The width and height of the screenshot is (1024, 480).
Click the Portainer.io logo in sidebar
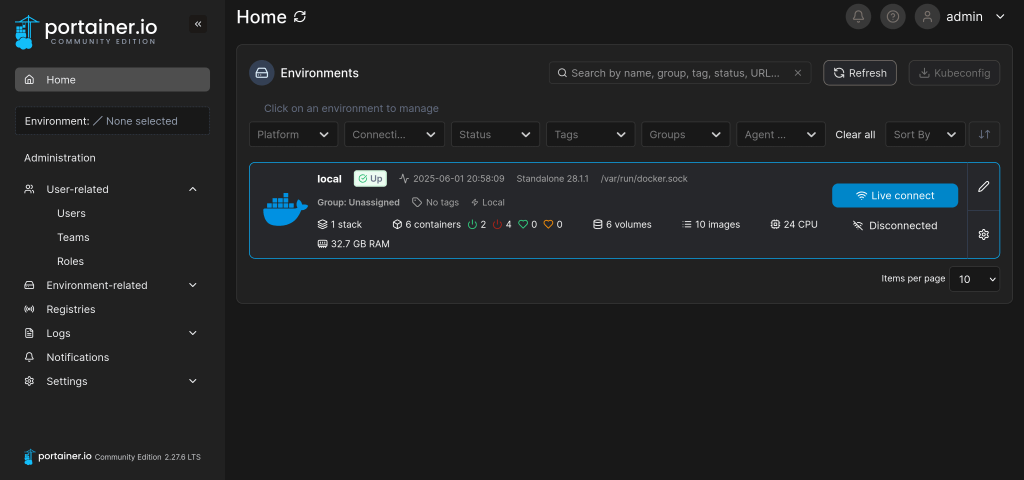86,30
